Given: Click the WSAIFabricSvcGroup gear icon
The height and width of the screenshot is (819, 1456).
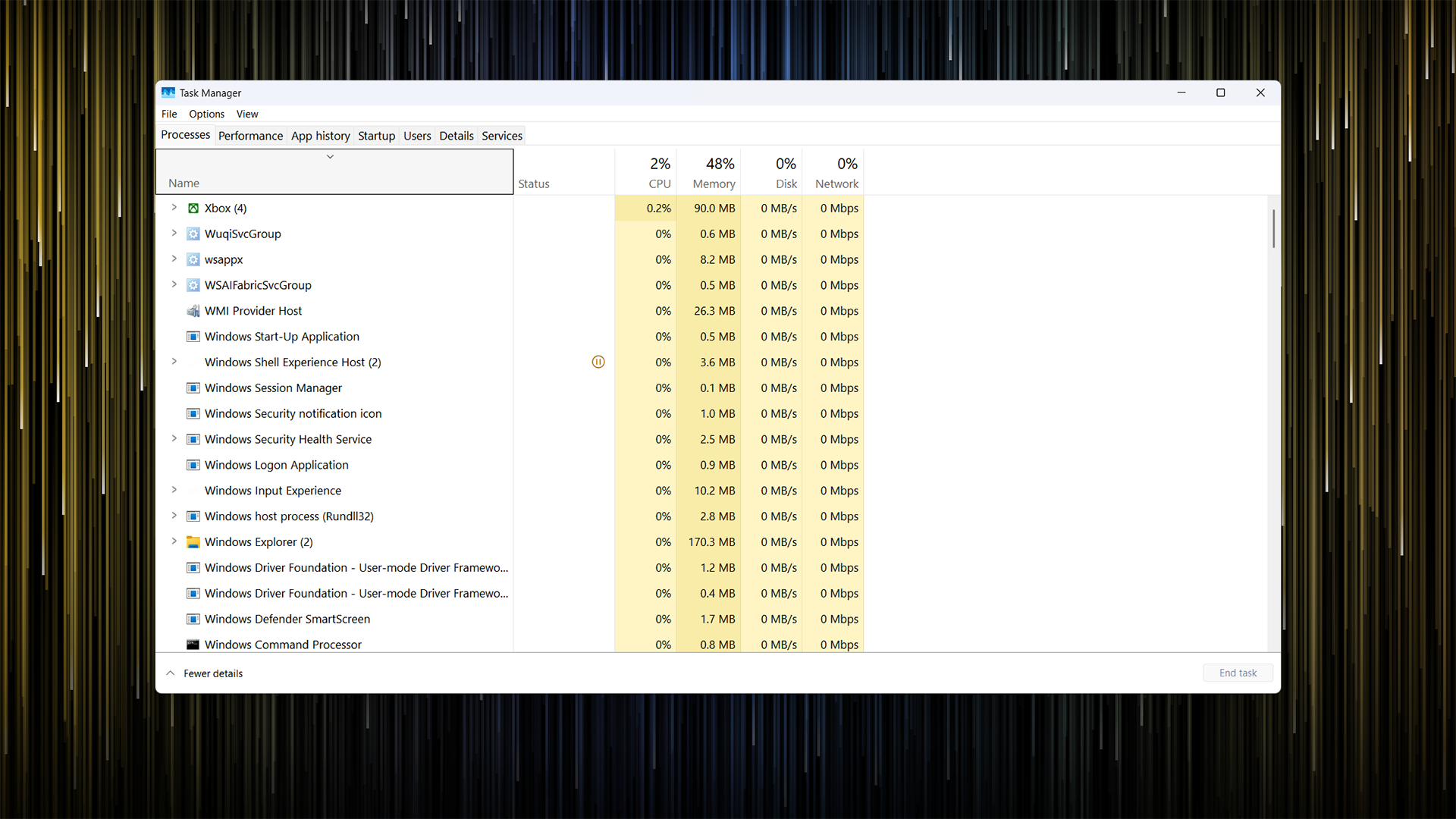Looking at the screenshot, I should tap(193, 286).
